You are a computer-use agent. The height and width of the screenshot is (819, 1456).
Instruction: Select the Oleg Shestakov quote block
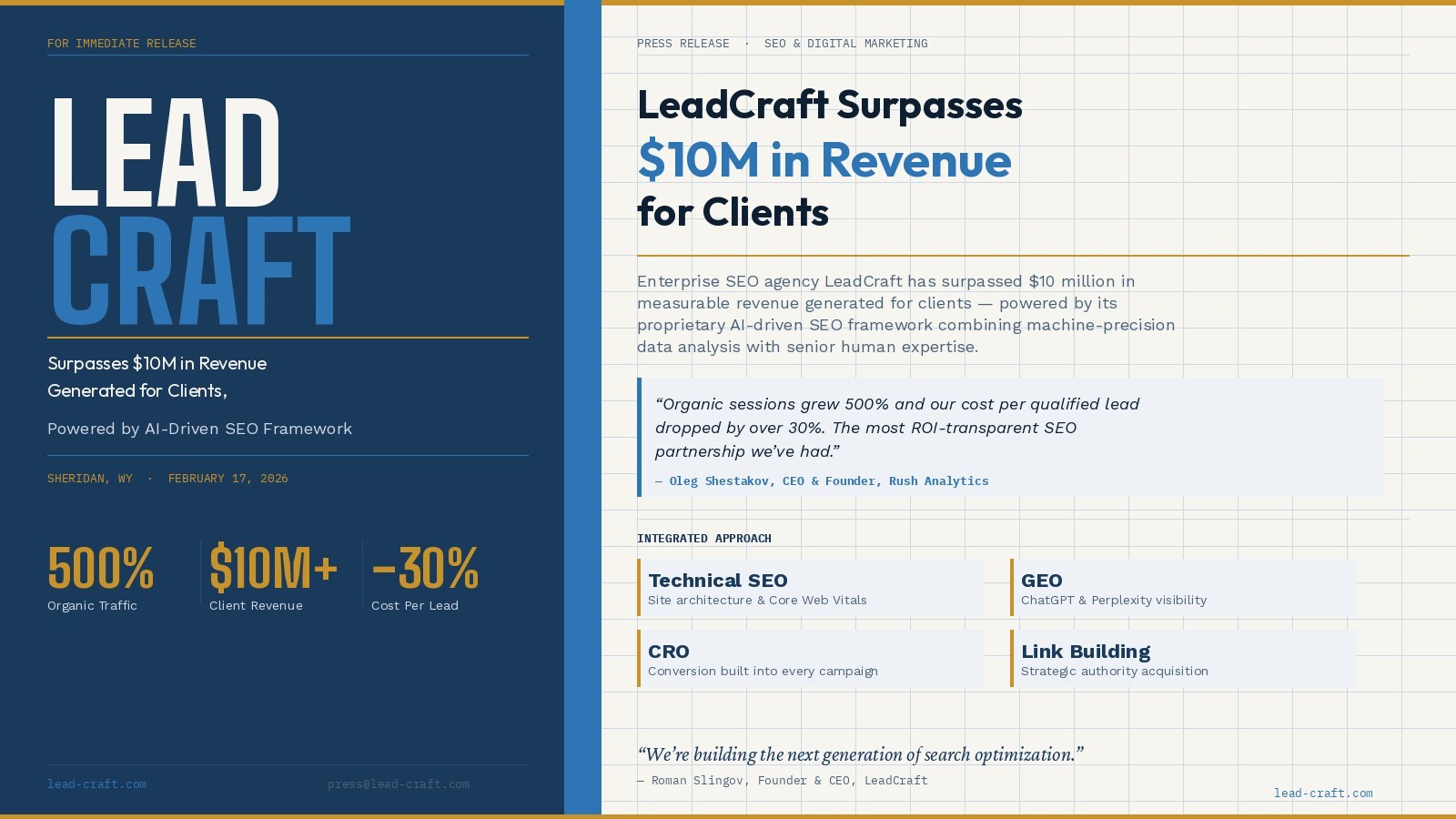click(1010, 437)
